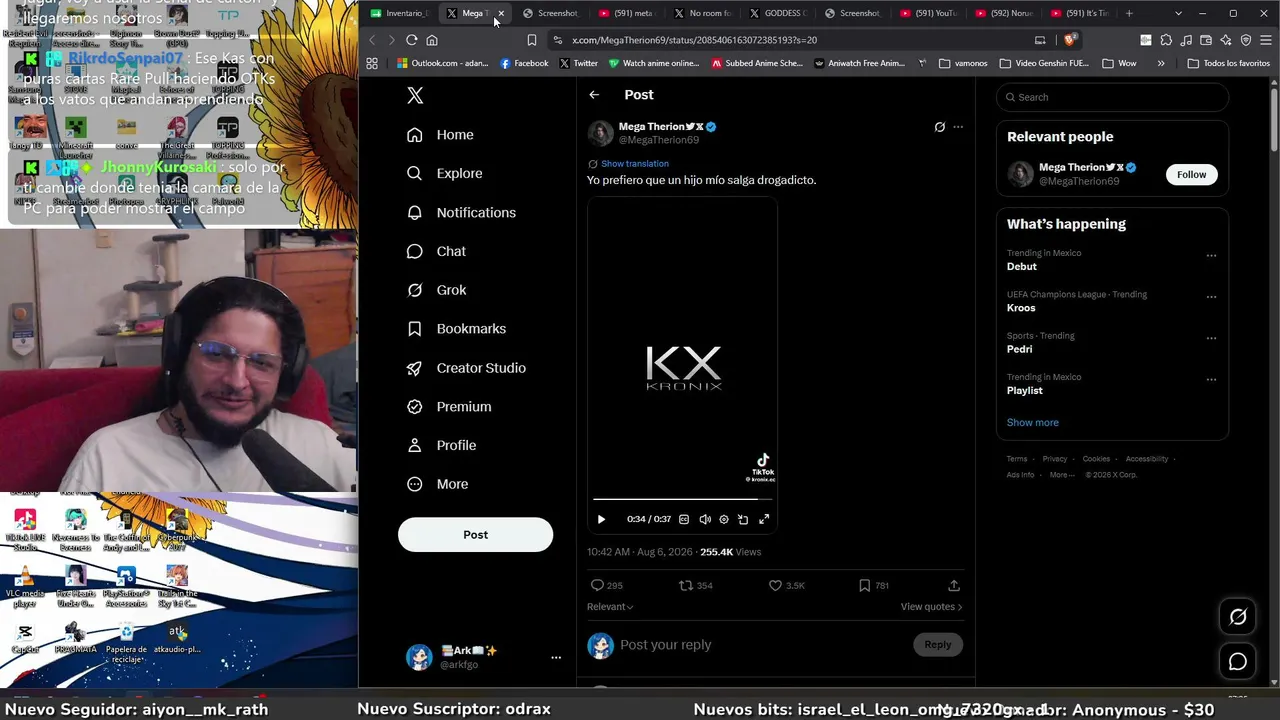Open options for the Pedri trend
This screenshot has width=1280, height=720.
1211,338
